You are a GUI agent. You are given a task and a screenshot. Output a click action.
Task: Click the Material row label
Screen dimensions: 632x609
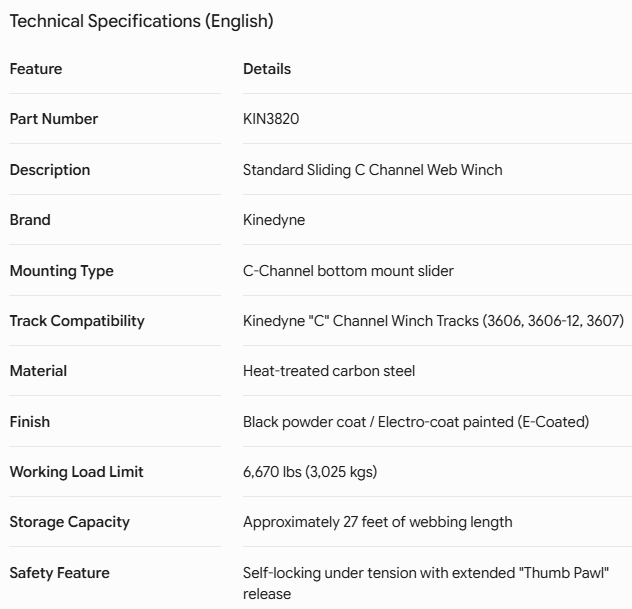(x=38, y=371)
